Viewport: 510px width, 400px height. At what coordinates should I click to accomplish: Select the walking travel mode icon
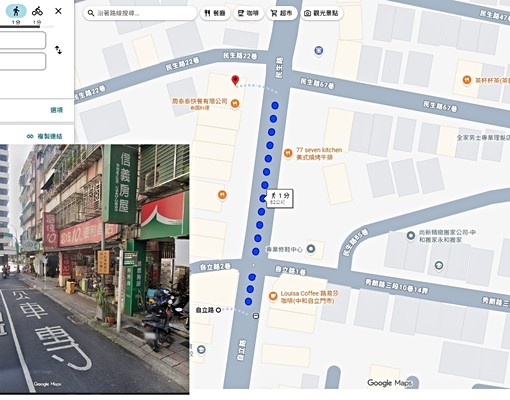[x=16, y=11]
